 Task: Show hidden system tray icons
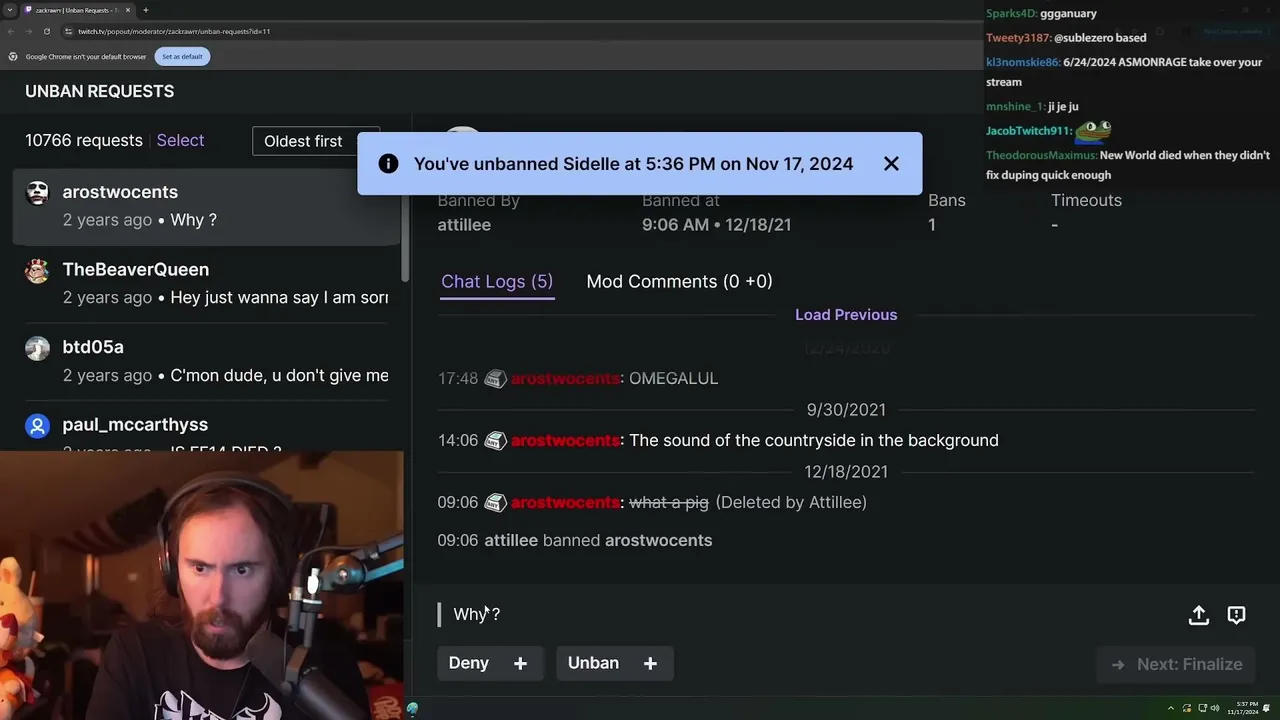click(1171, 708)
